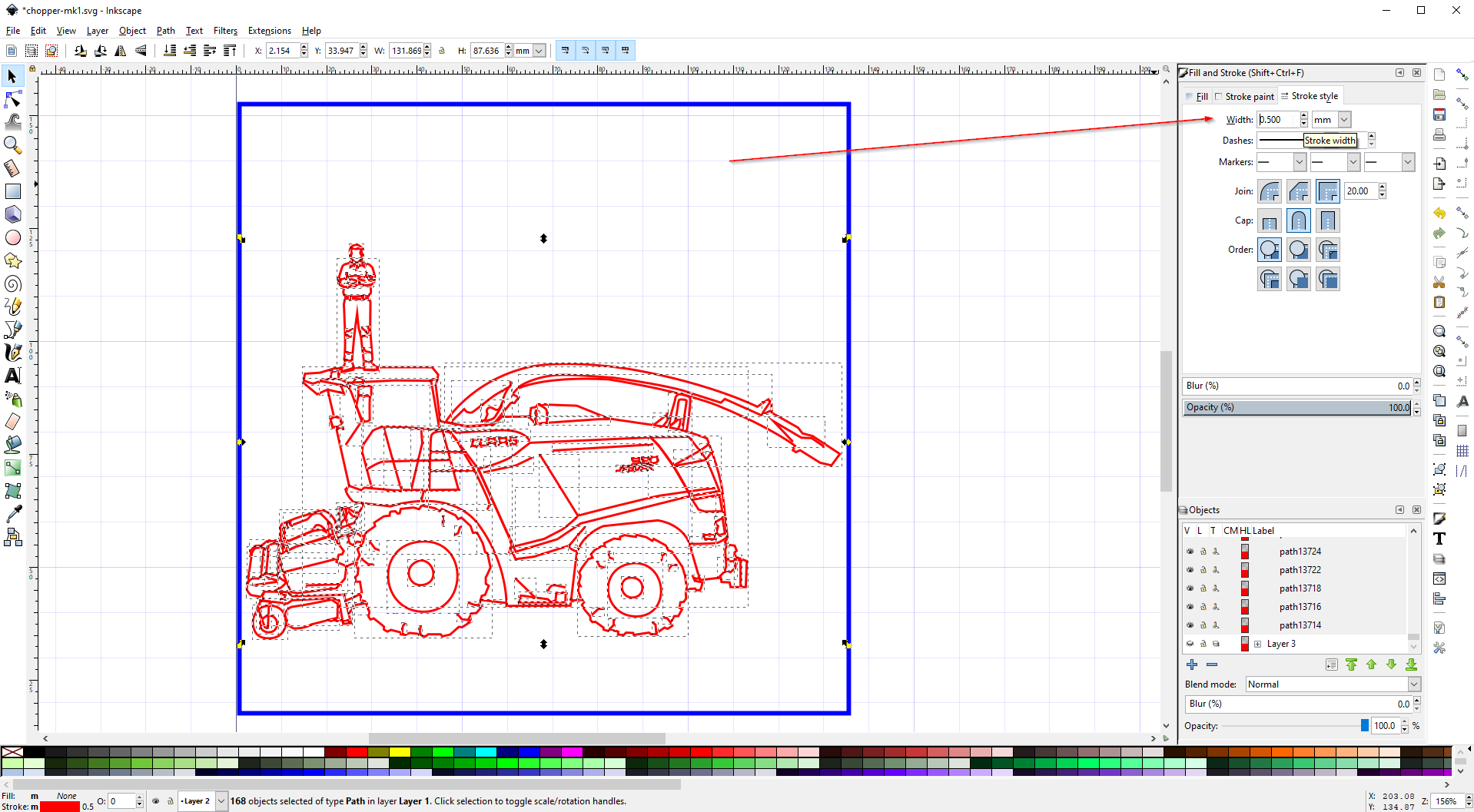
Task: Select the Star and polygon tool
Action: pos(12,261)
